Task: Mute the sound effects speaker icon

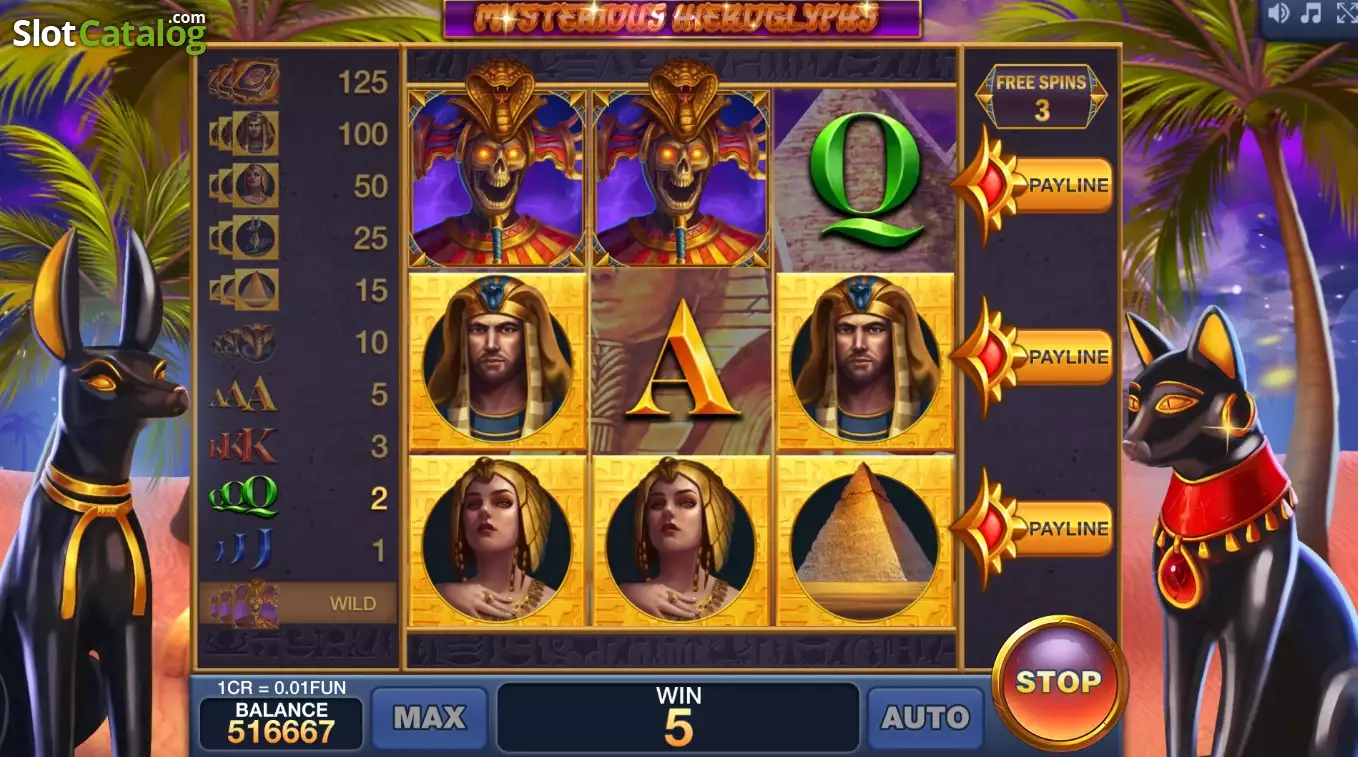Action: [x=1279, y=13]
